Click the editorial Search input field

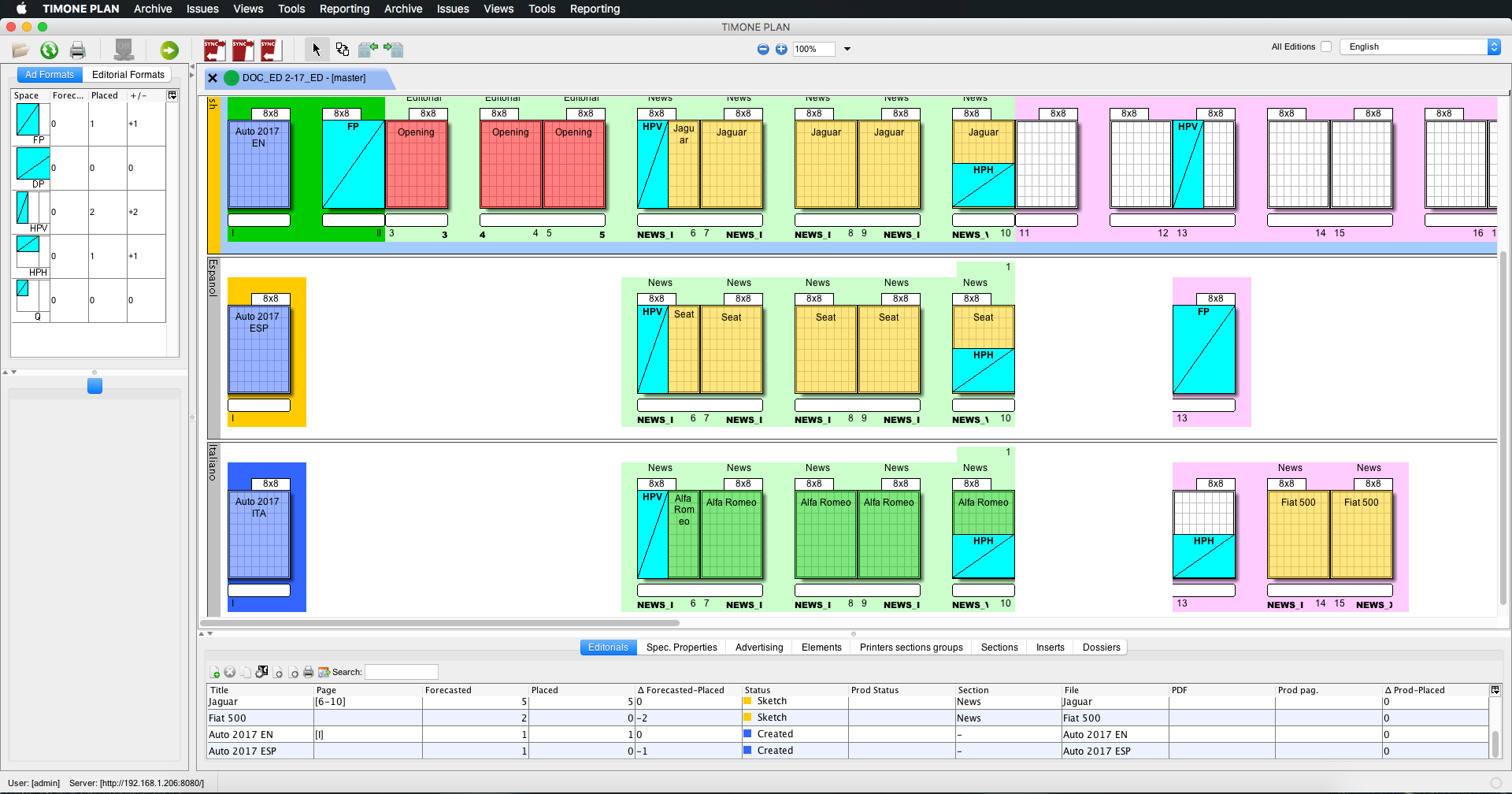pos(401,672)
